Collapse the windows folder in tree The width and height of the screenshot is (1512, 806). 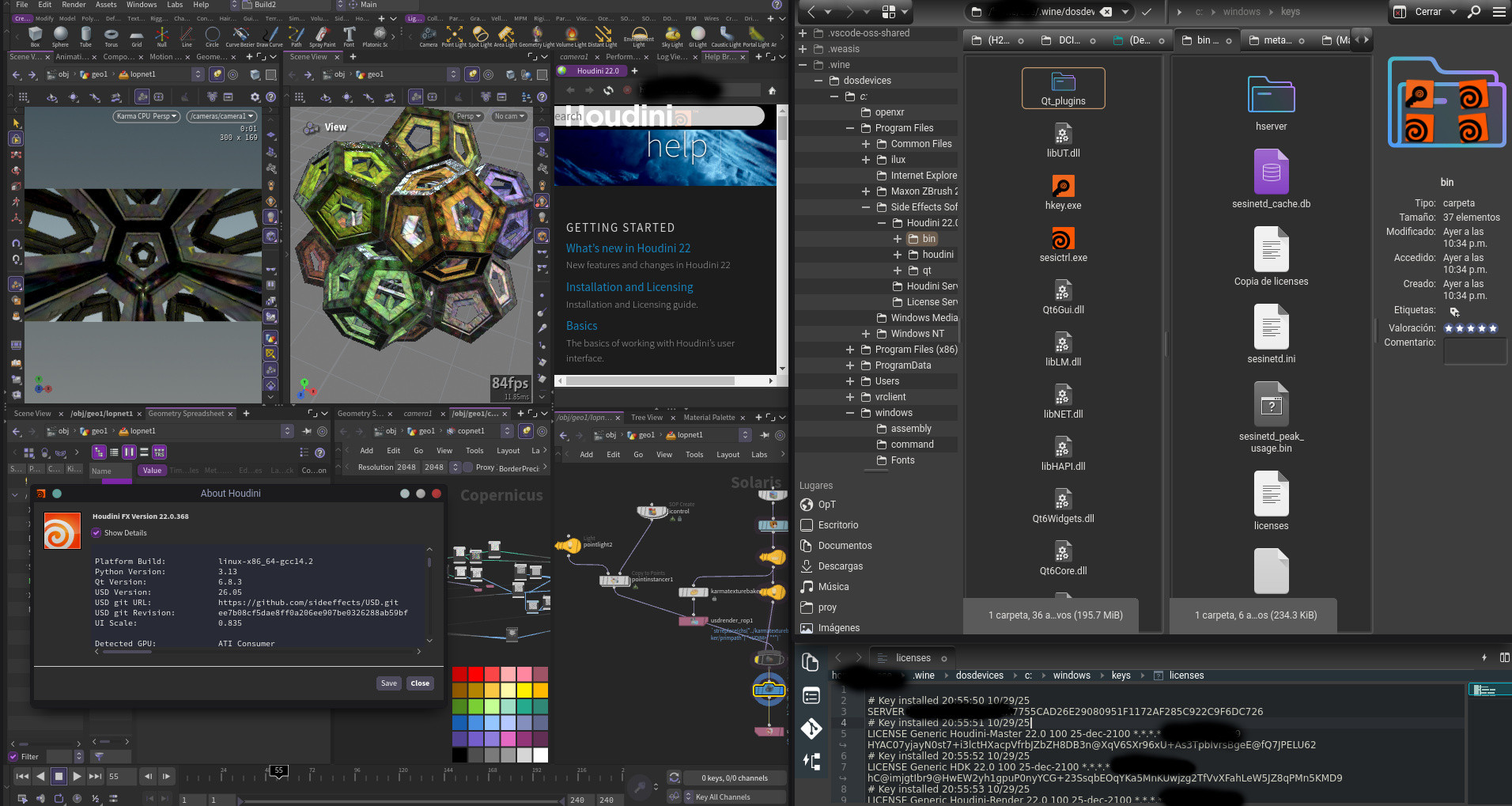(850, 413)
